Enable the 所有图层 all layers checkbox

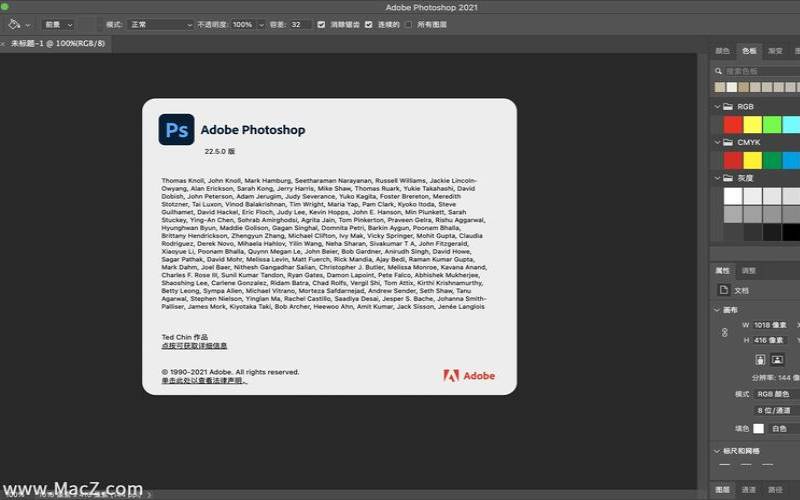pyautogui.click(x=408, y=24)
